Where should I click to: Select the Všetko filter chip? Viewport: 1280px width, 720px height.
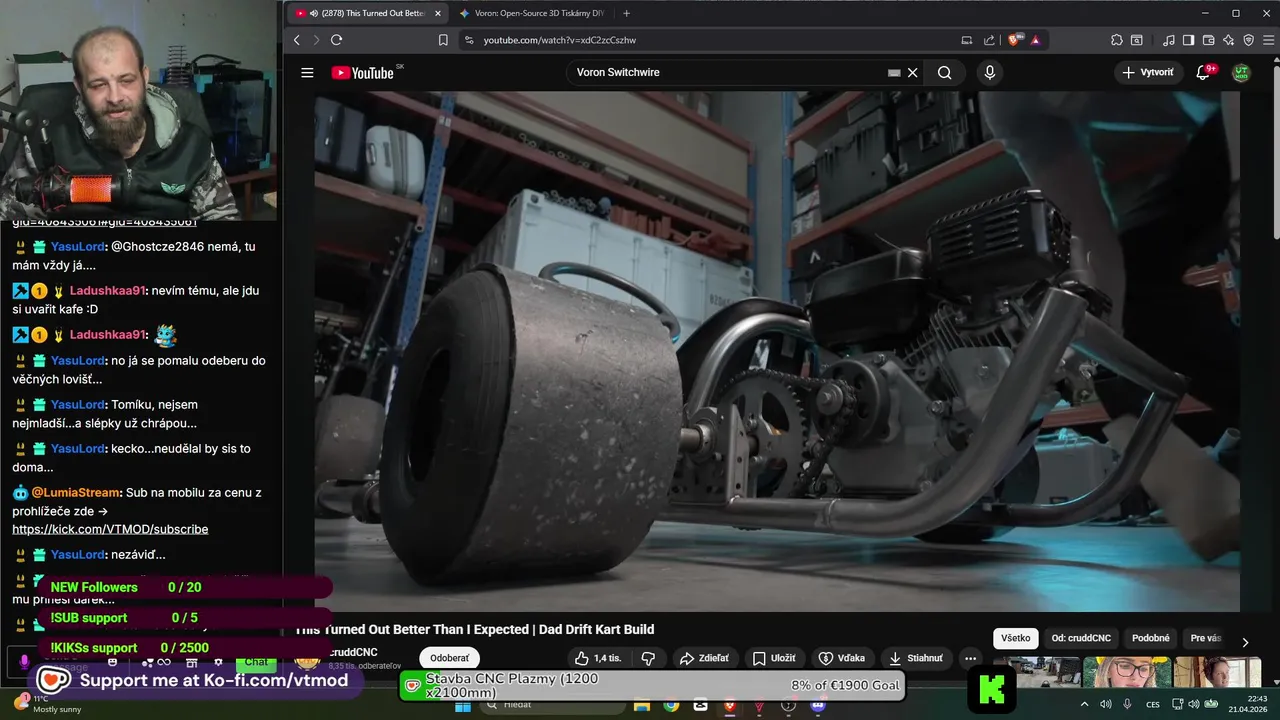pos(1015,638)
